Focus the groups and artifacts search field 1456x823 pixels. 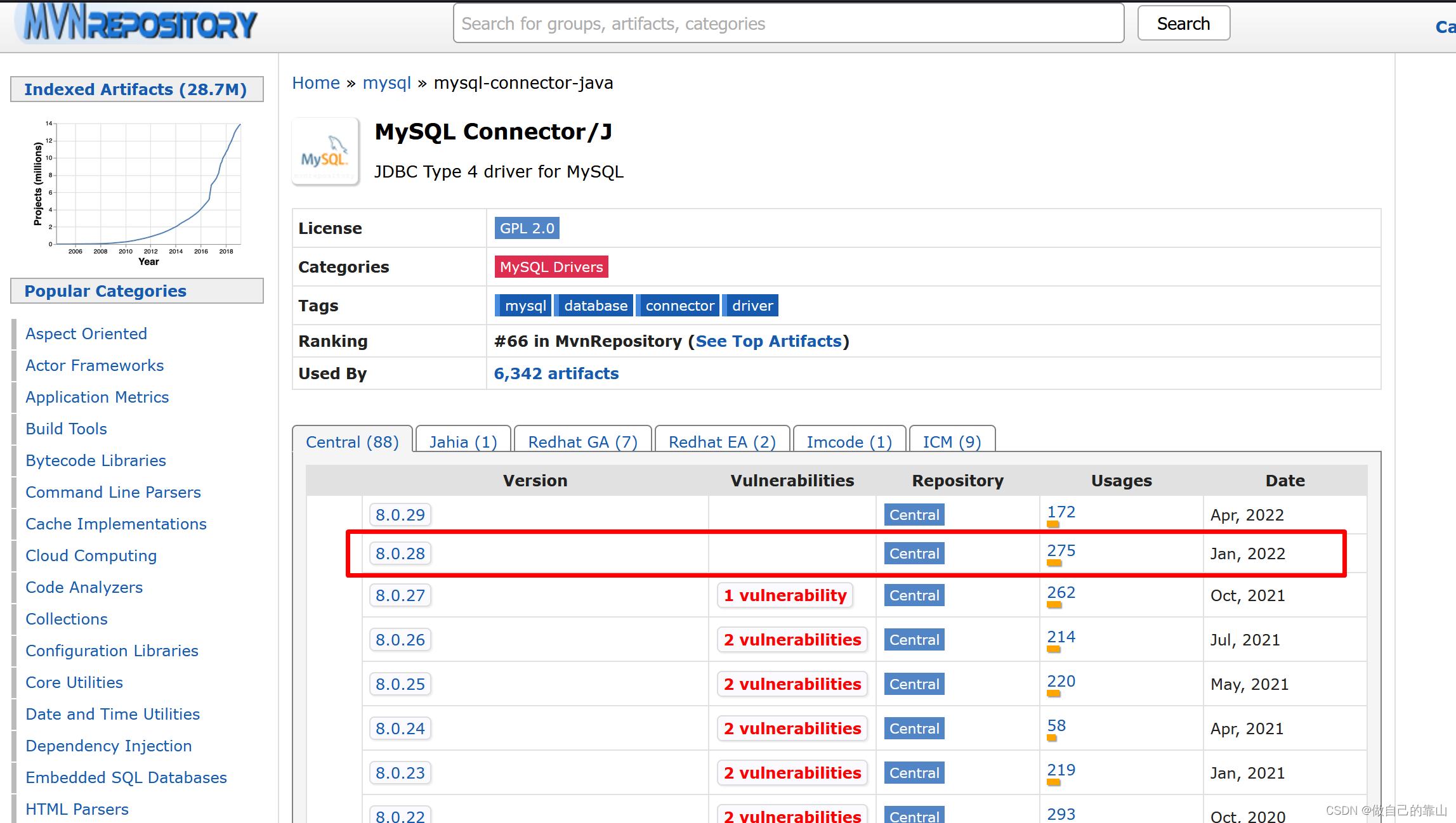(788, 23)
